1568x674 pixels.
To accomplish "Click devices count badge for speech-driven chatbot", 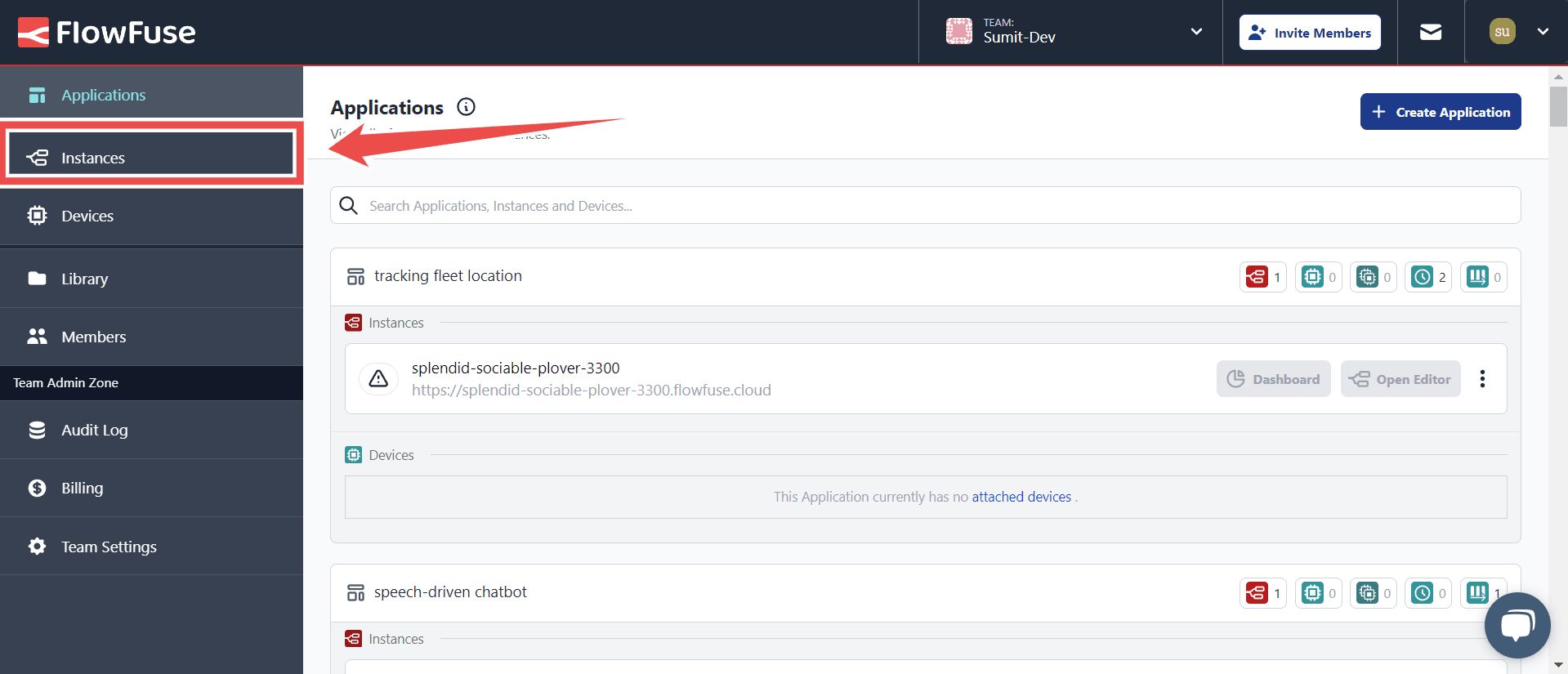I will click(1318, 593).
